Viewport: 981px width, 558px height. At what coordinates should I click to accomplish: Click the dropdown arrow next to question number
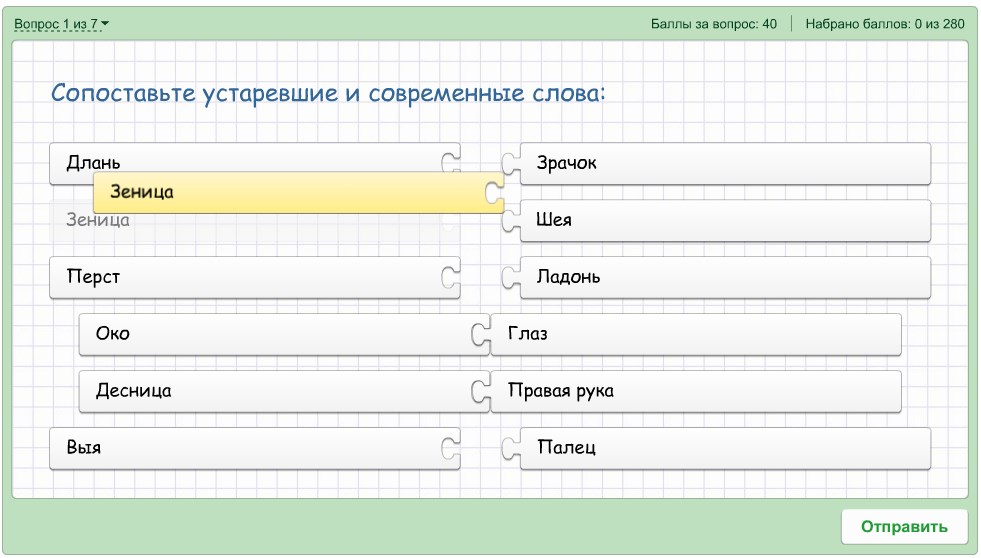tap(105, 24)
